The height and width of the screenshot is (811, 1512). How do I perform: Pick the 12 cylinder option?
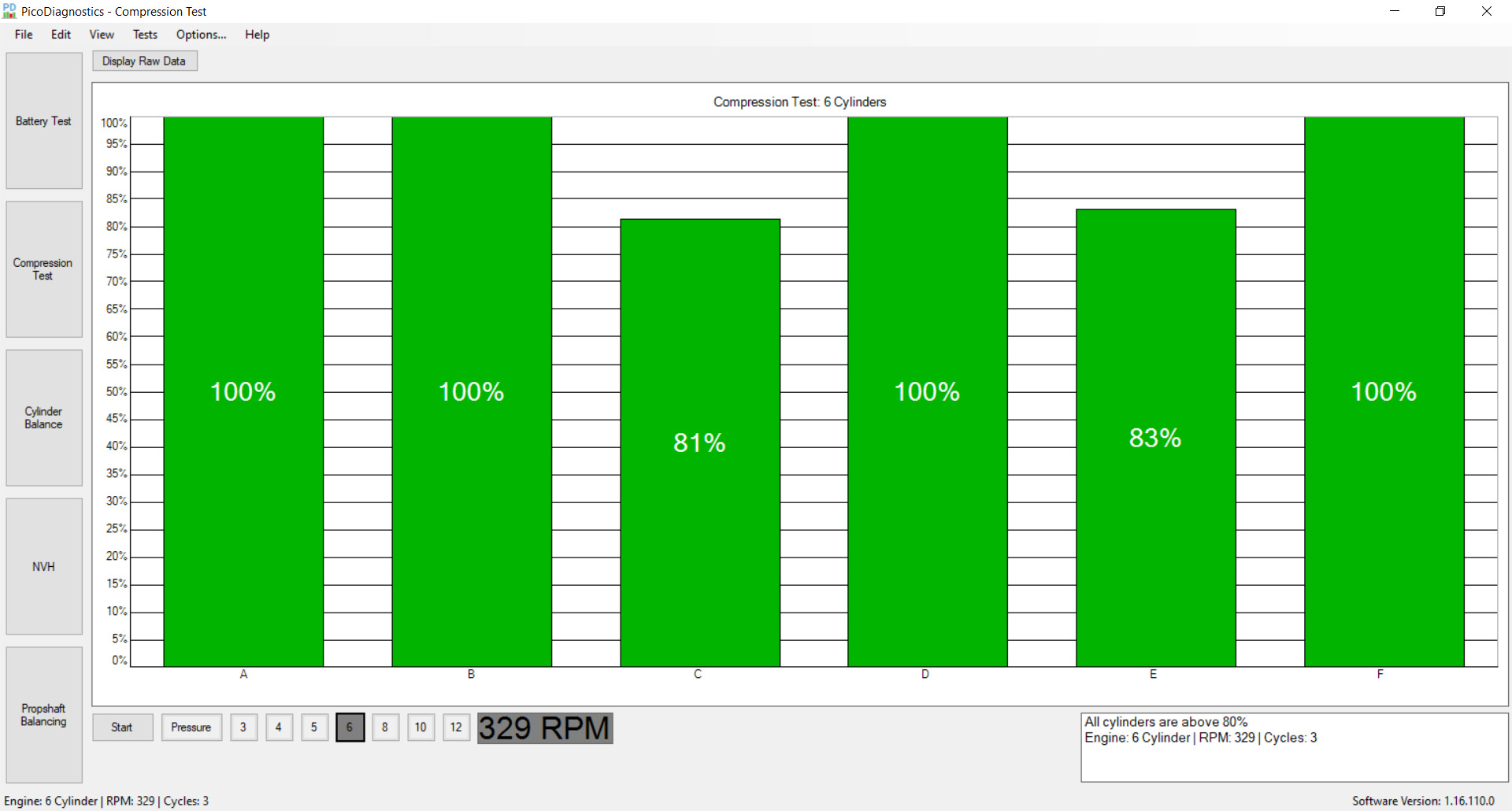coord(456,728)
